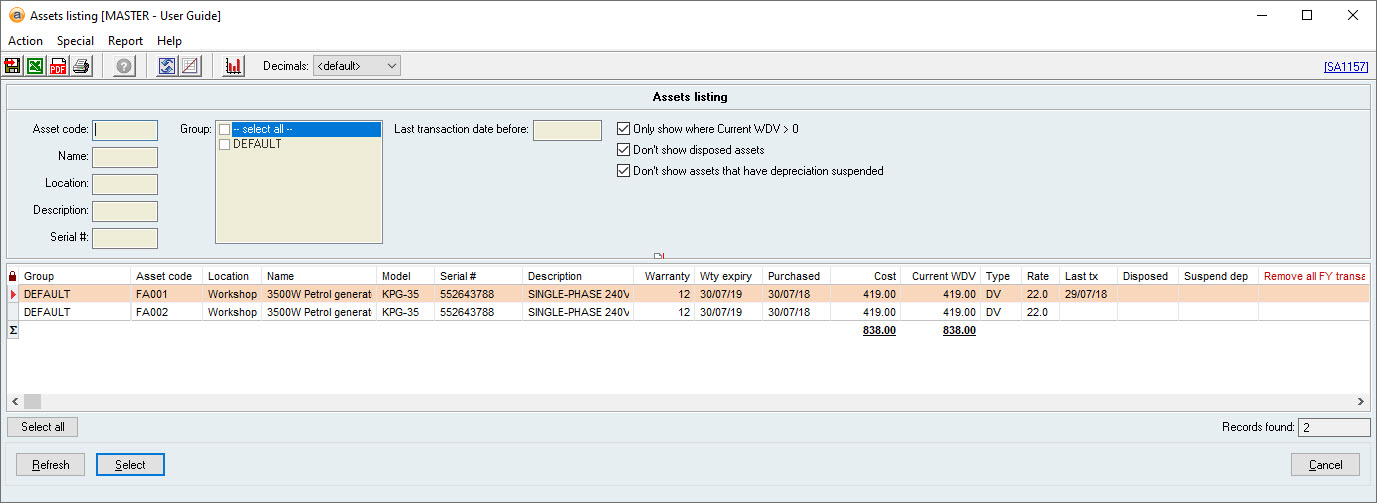Uncheck Only show where Current WDV > 0

click(x=624, y=129)
